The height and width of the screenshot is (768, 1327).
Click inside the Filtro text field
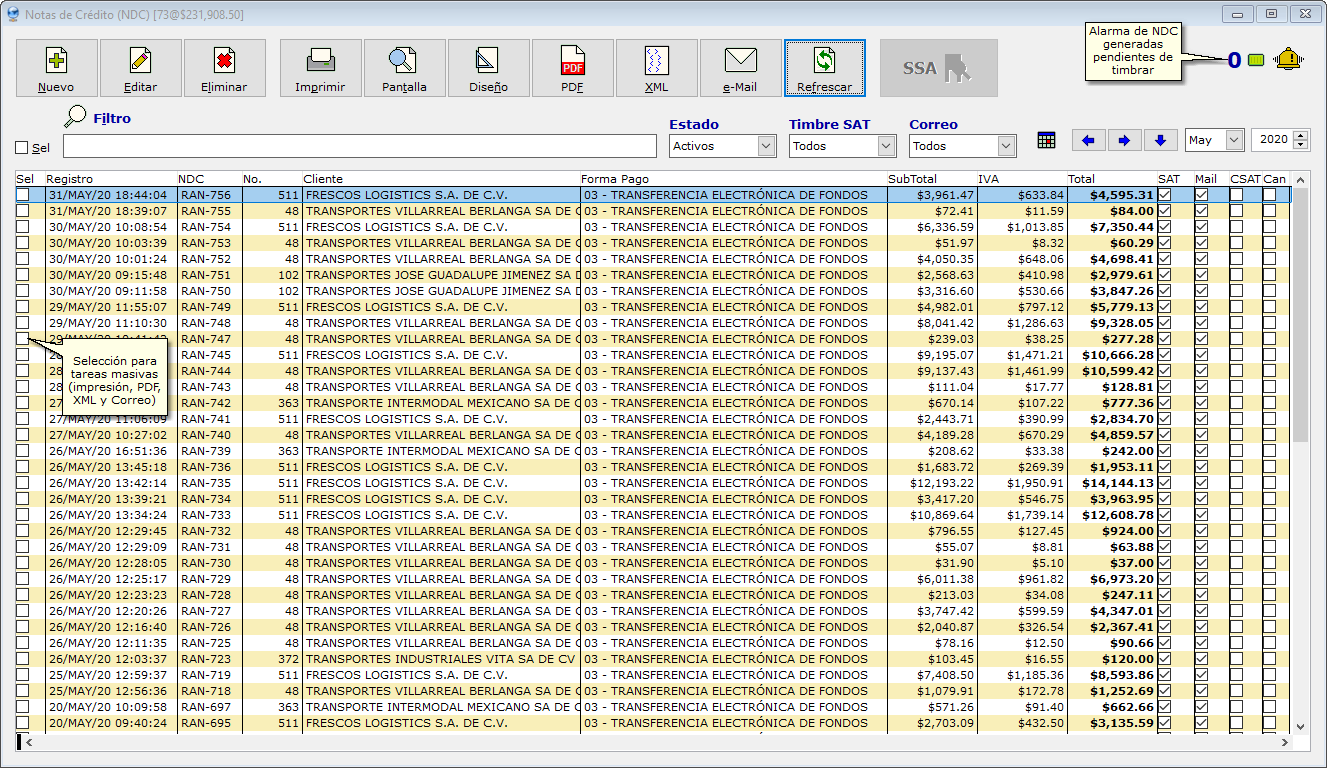coord(360,147)
